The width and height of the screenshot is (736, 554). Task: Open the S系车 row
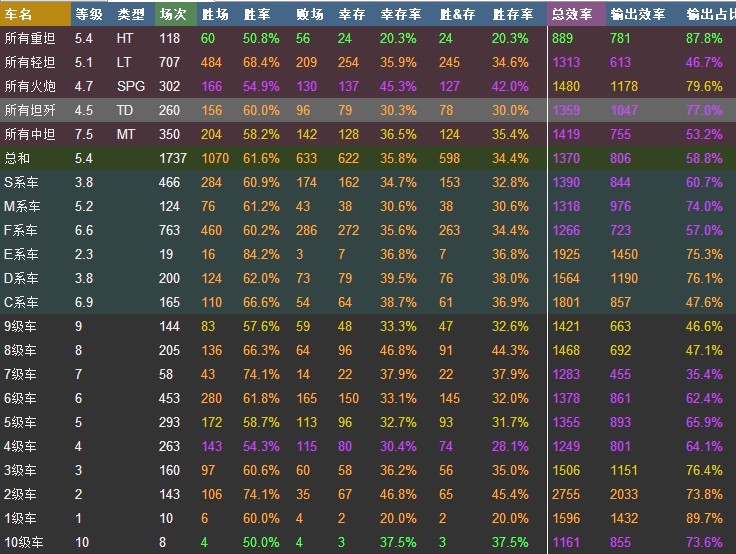(x=23, y=182)
